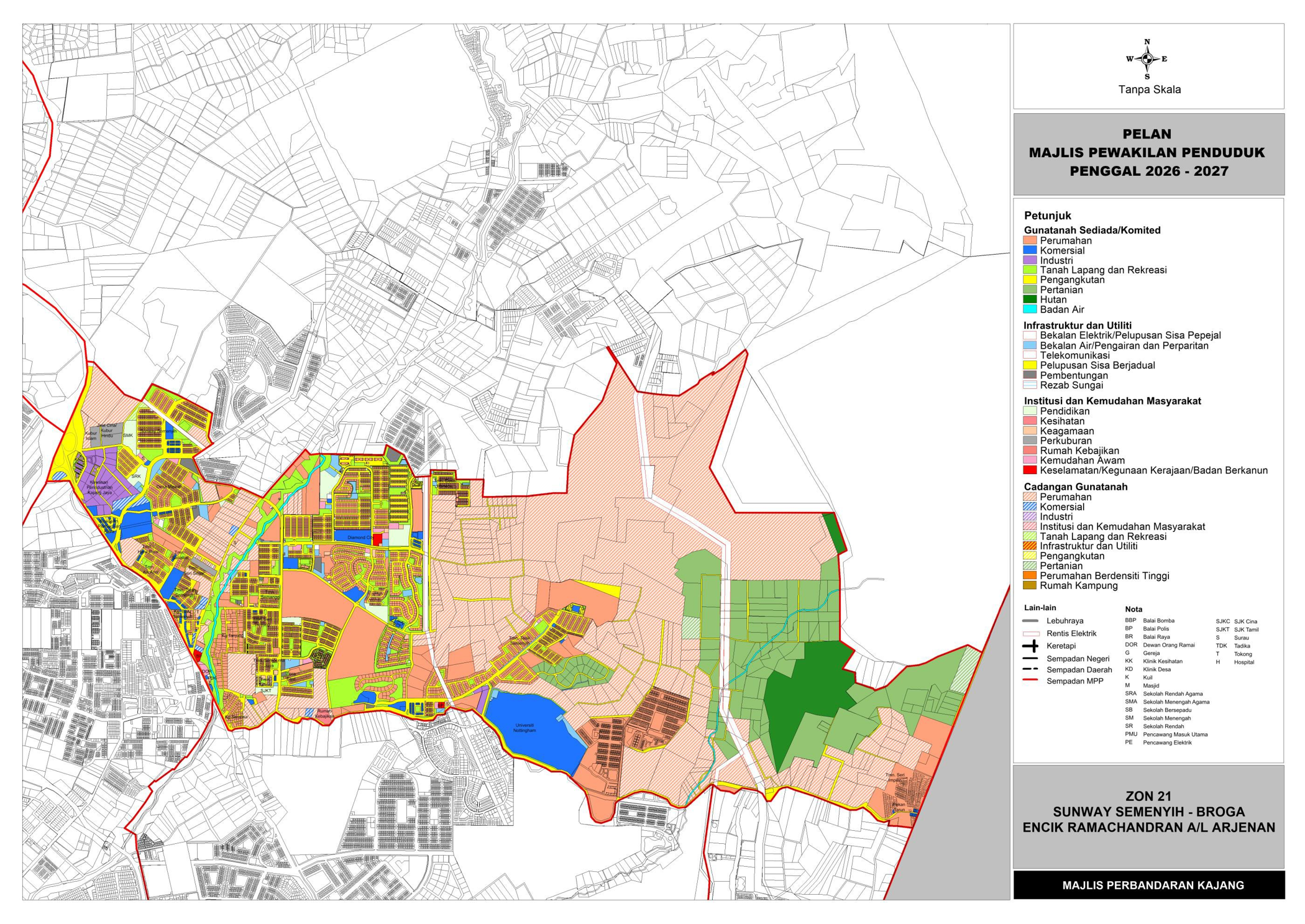Select the Rumah Kampung brown swatch
1305x924 pixels.
point(1030,585)
